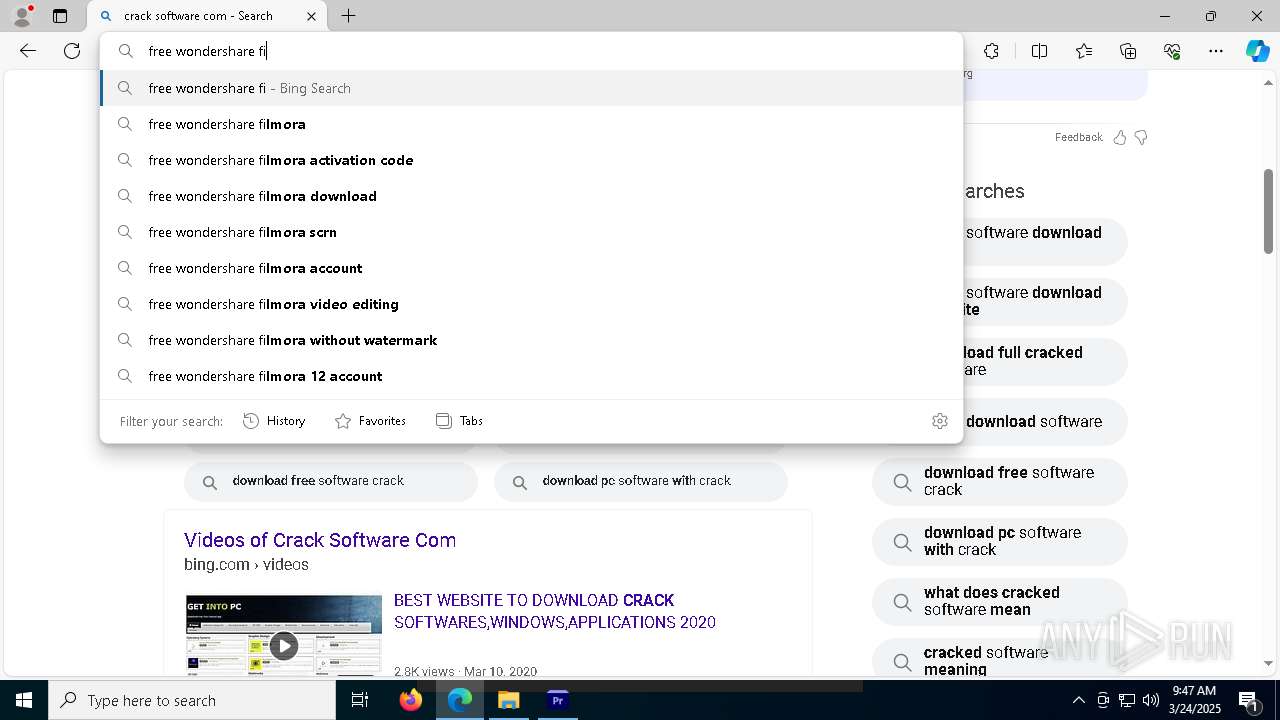Open a new tab with plus icon

[348, 16]
